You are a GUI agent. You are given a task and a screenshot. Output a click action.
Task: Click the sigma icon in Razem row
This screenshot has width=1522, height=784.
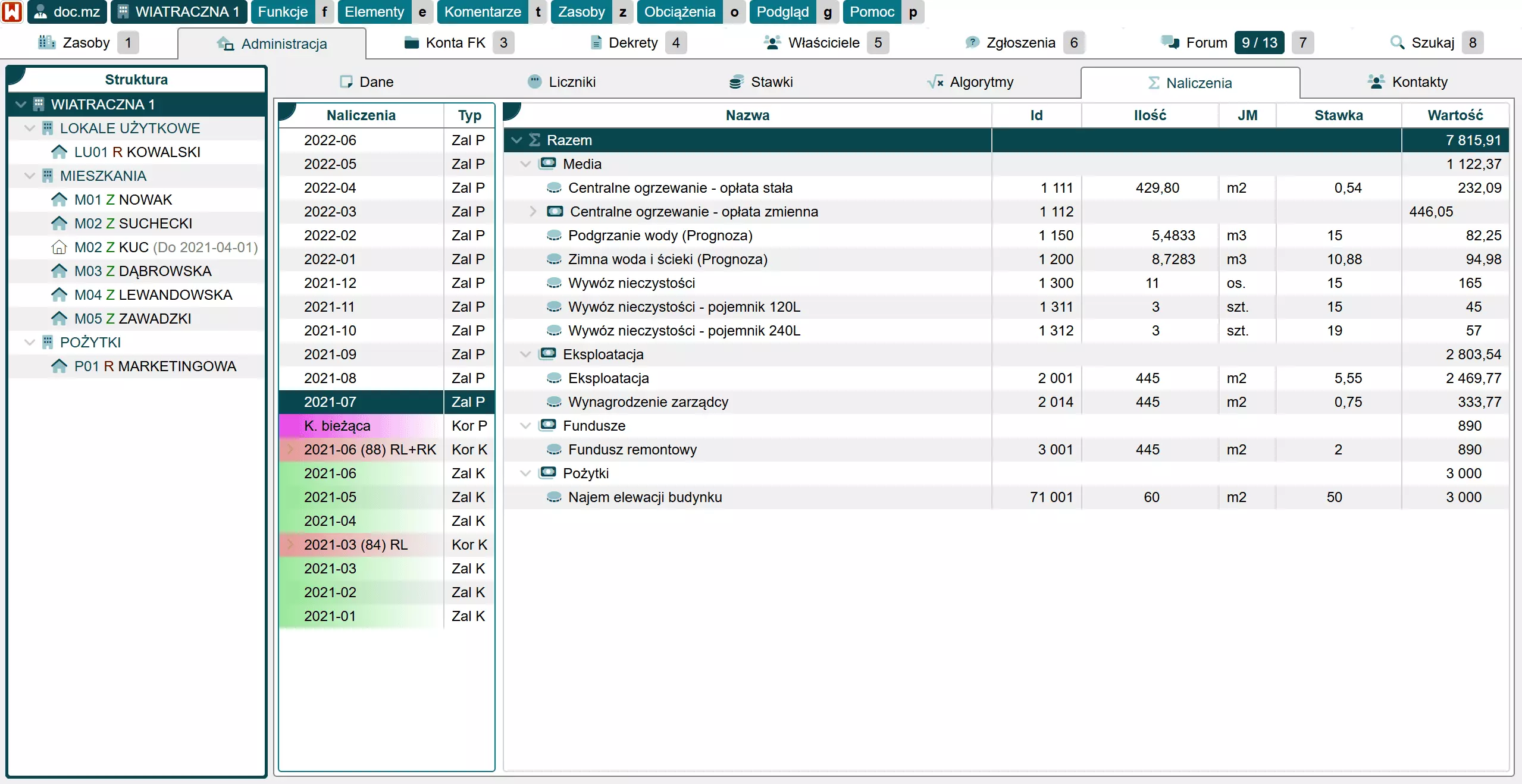[534, 140]
